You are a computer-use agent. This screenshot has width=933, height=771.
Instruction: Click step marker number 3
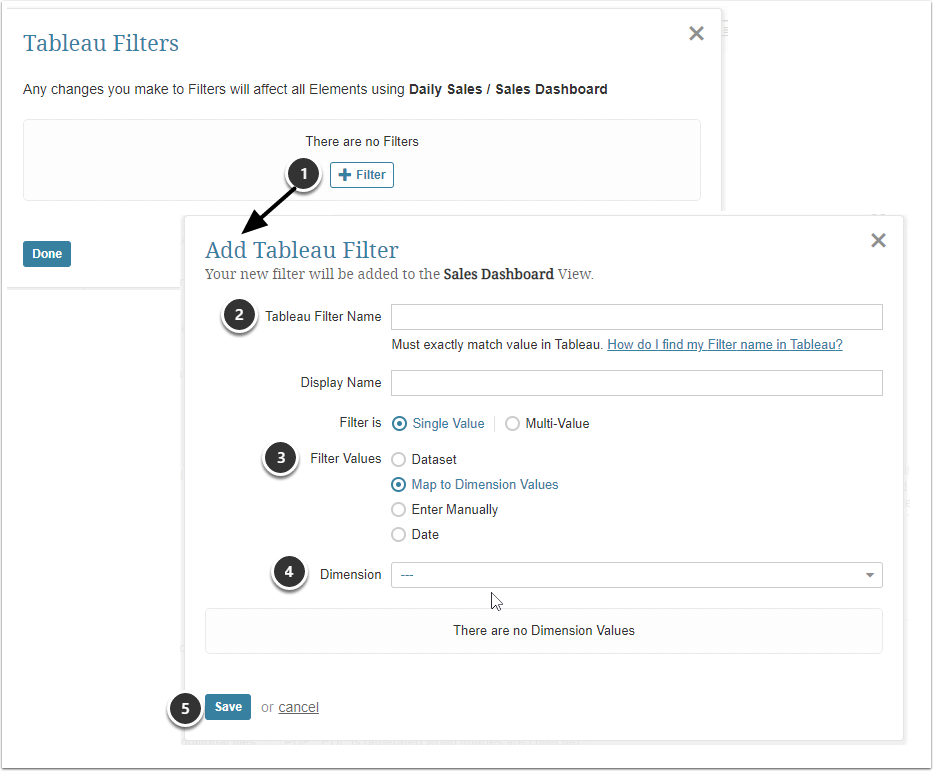(x=281, y=459)
